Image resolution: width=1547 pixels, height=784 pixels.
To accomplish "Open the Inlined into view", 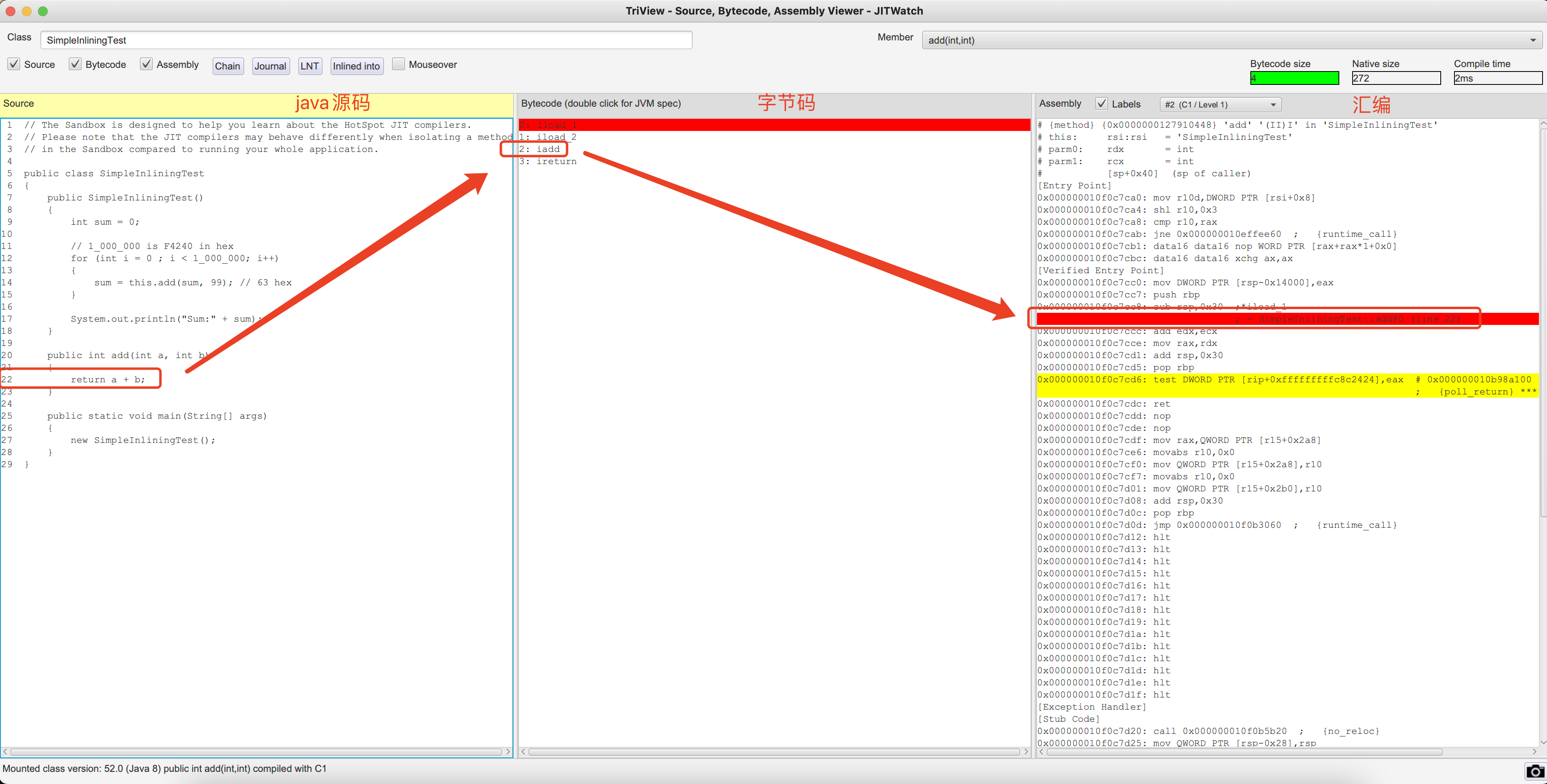I will [356, 66].
